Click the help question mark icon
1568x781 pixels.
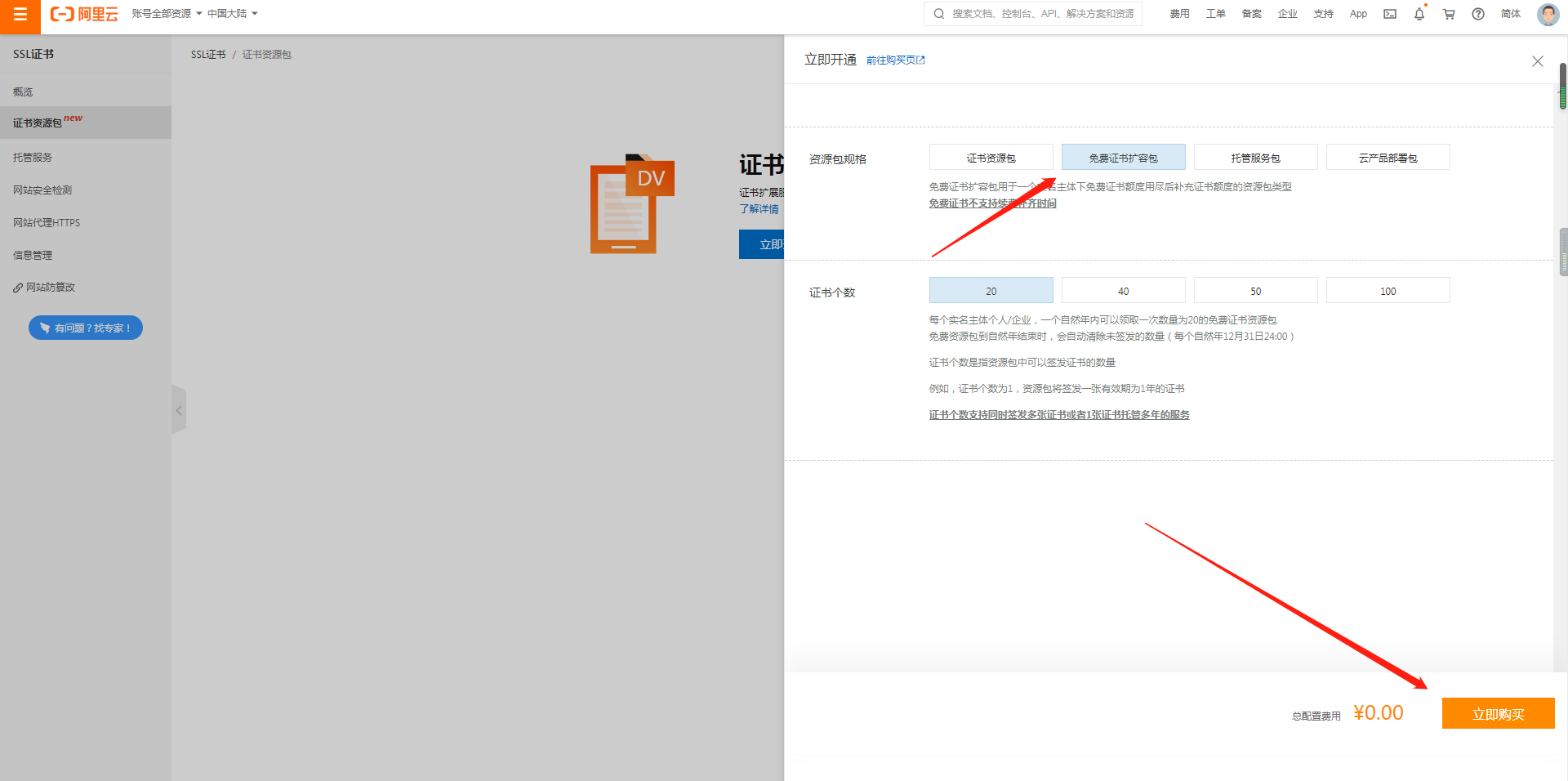tap(1478, 14)
